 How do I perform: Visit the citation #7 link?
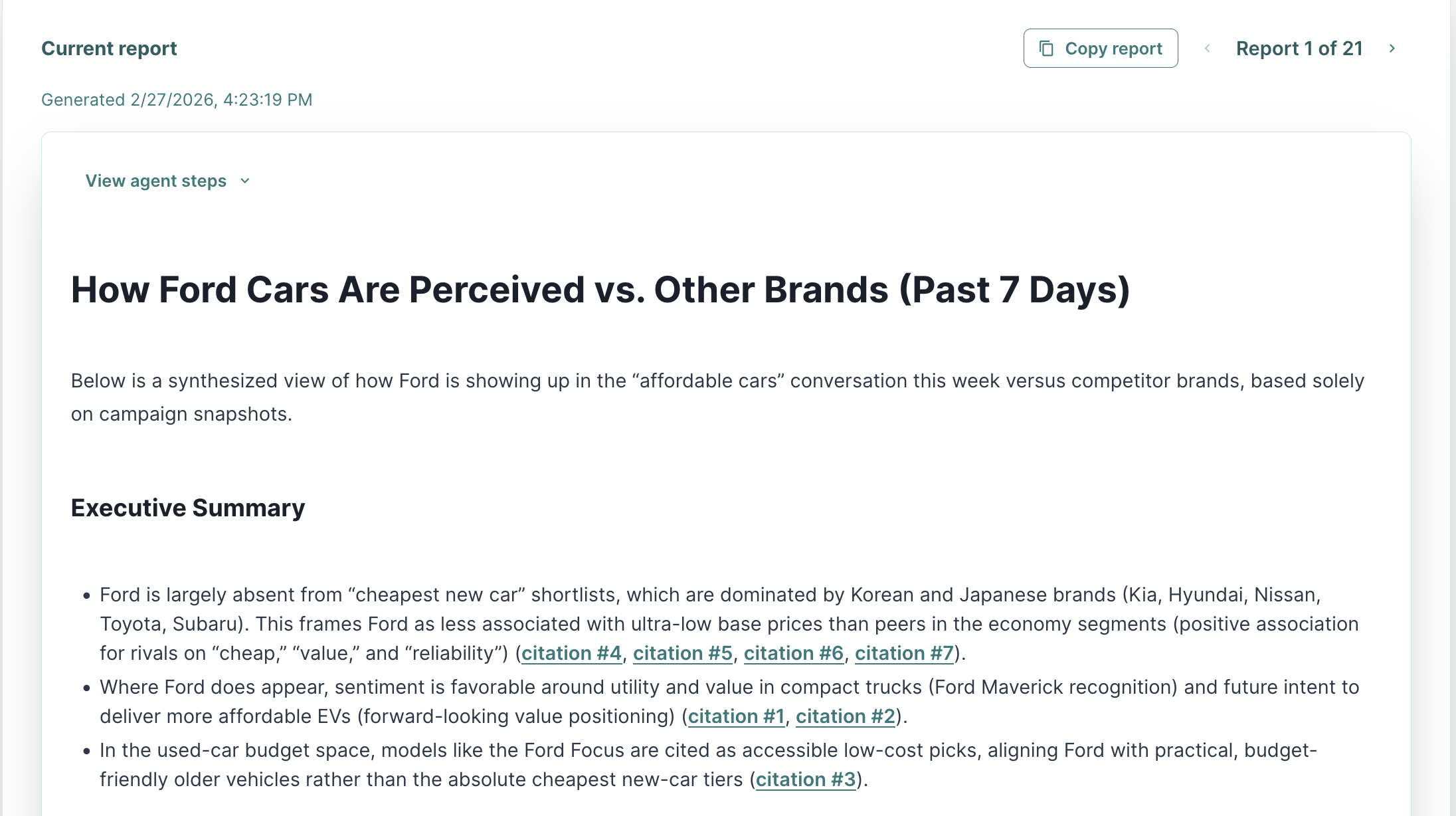(904, 653)
